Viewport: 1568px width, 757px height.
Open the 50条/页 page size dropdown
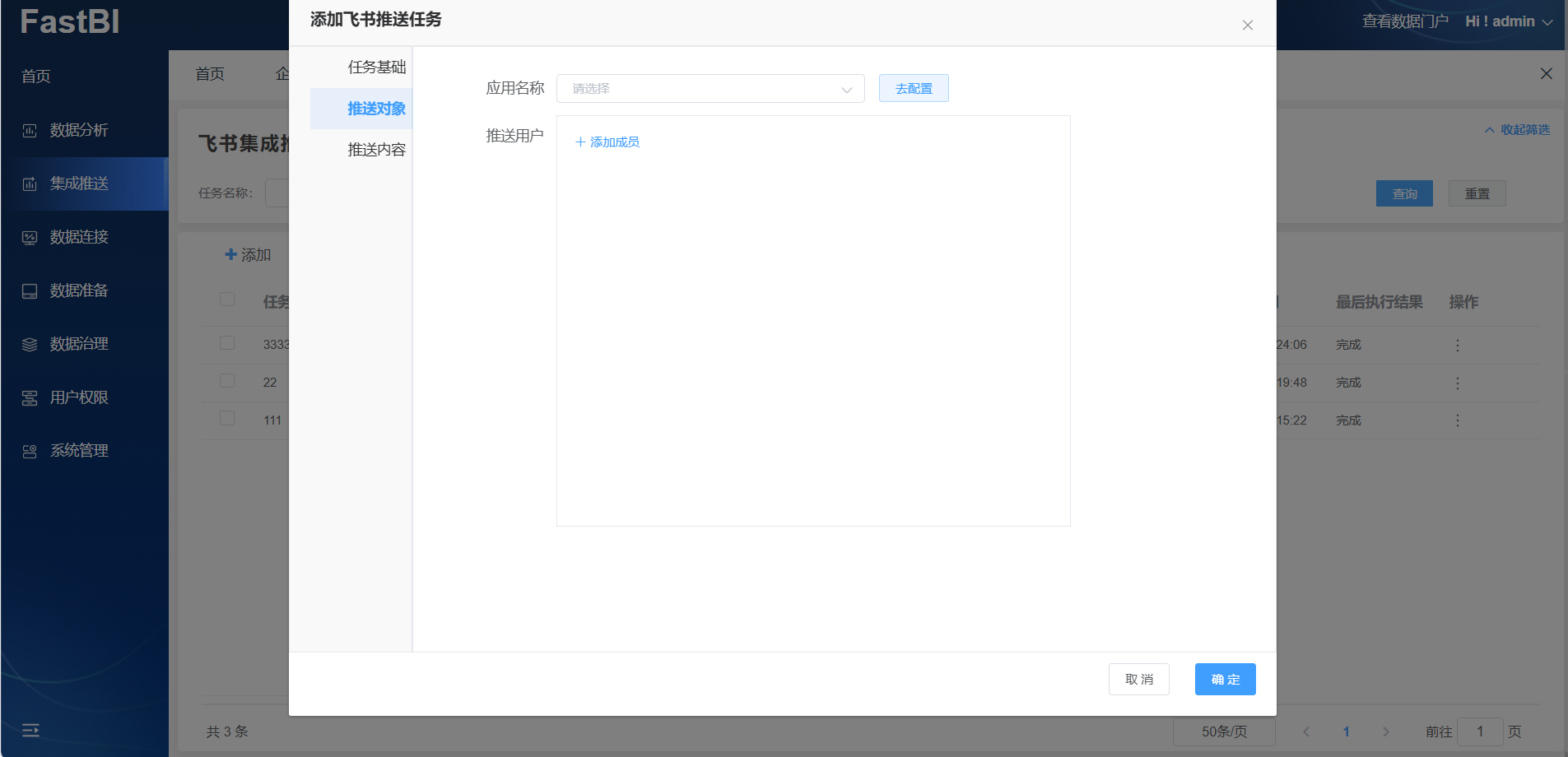(x=1223, y=731)
